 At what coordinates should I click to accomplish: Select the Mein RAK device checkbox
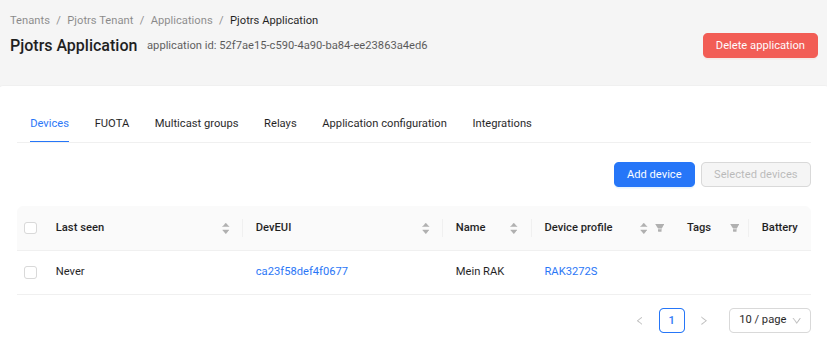pos(31,272)
